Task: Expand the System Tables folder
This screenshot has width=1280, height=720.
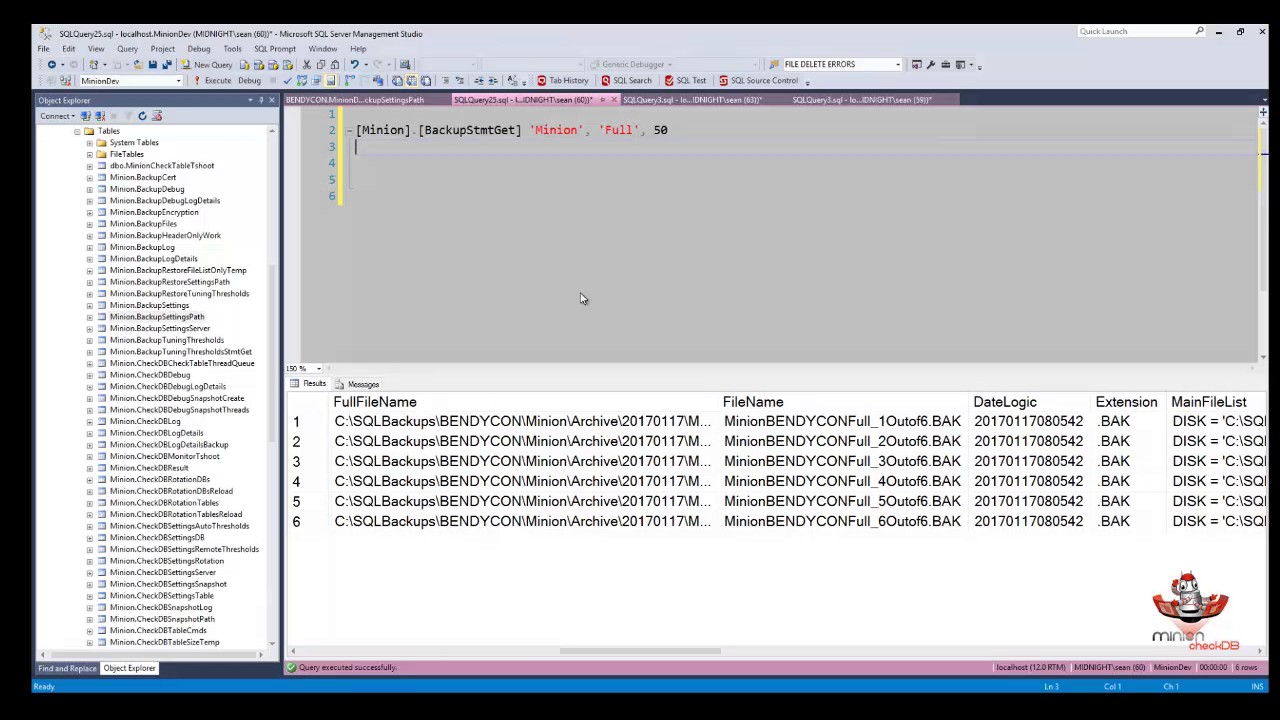Action: [x=89, y=143]
